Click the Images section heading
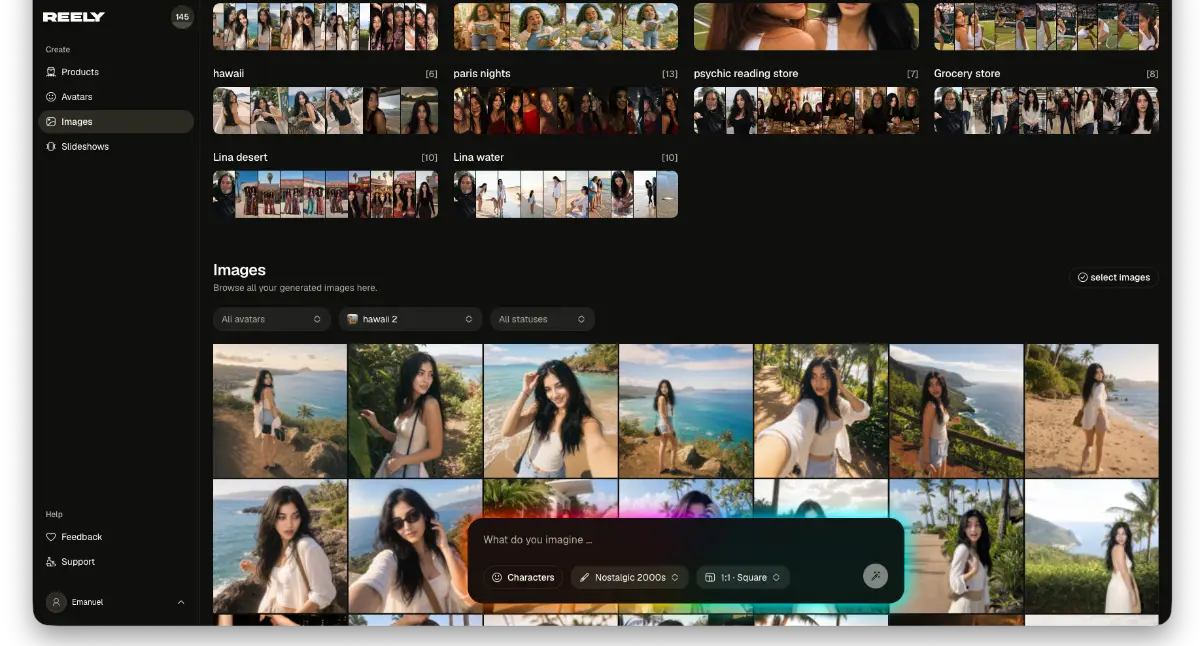The image size is (1200, 646). click(239, 270)
